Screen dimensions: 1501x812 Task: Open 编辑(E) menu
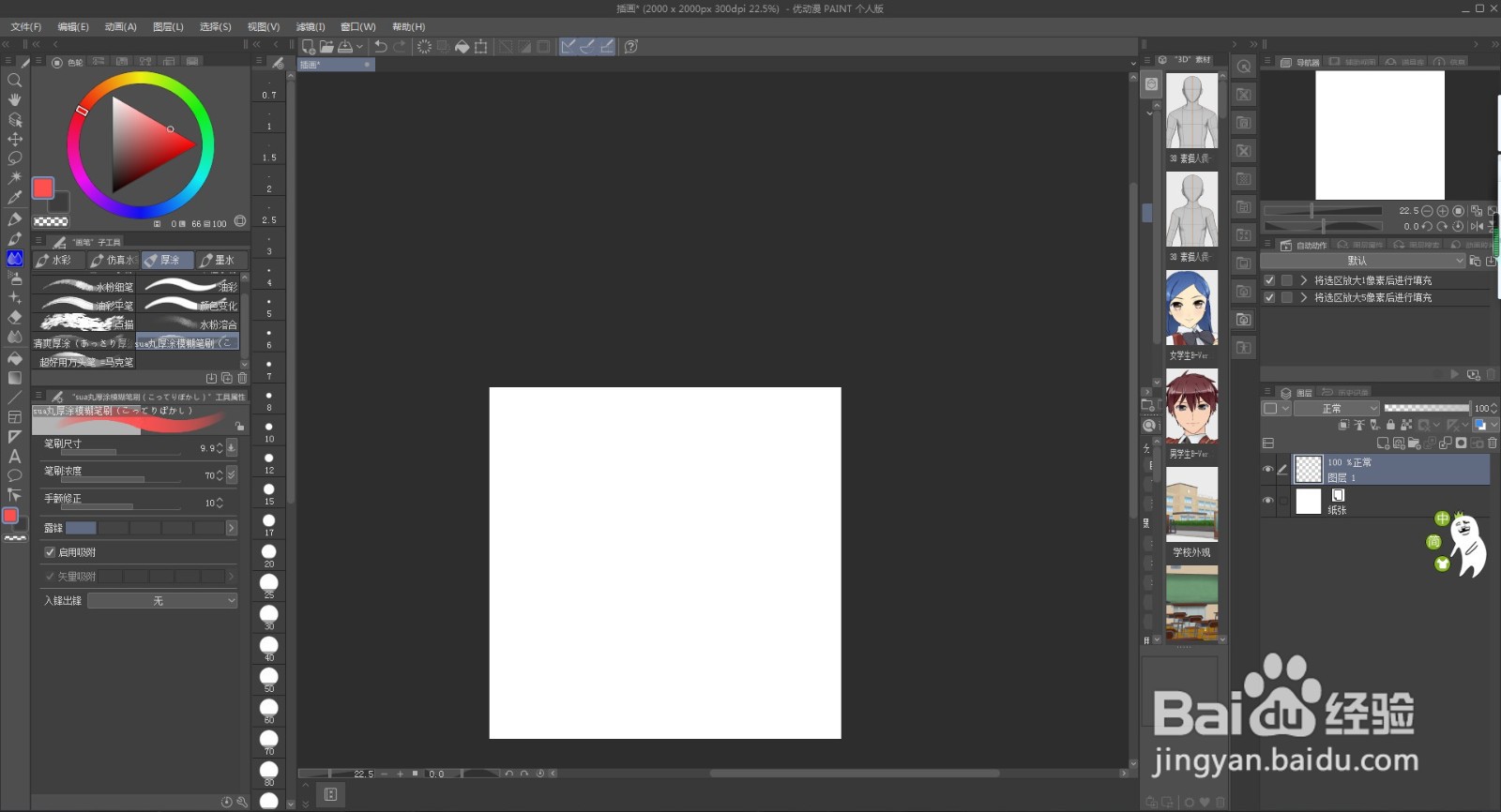73,27
